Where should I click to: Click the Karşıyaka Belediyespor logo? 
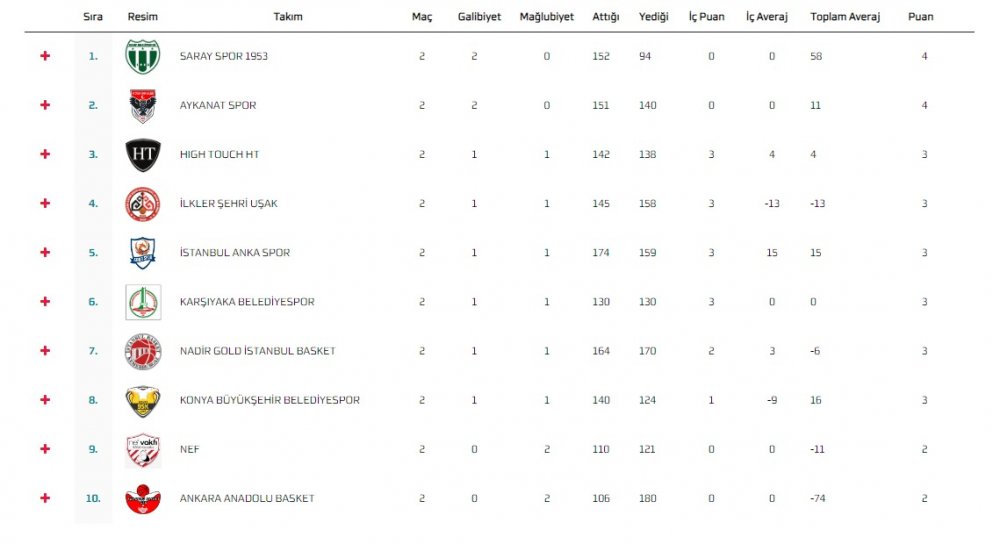pos(143,302)
